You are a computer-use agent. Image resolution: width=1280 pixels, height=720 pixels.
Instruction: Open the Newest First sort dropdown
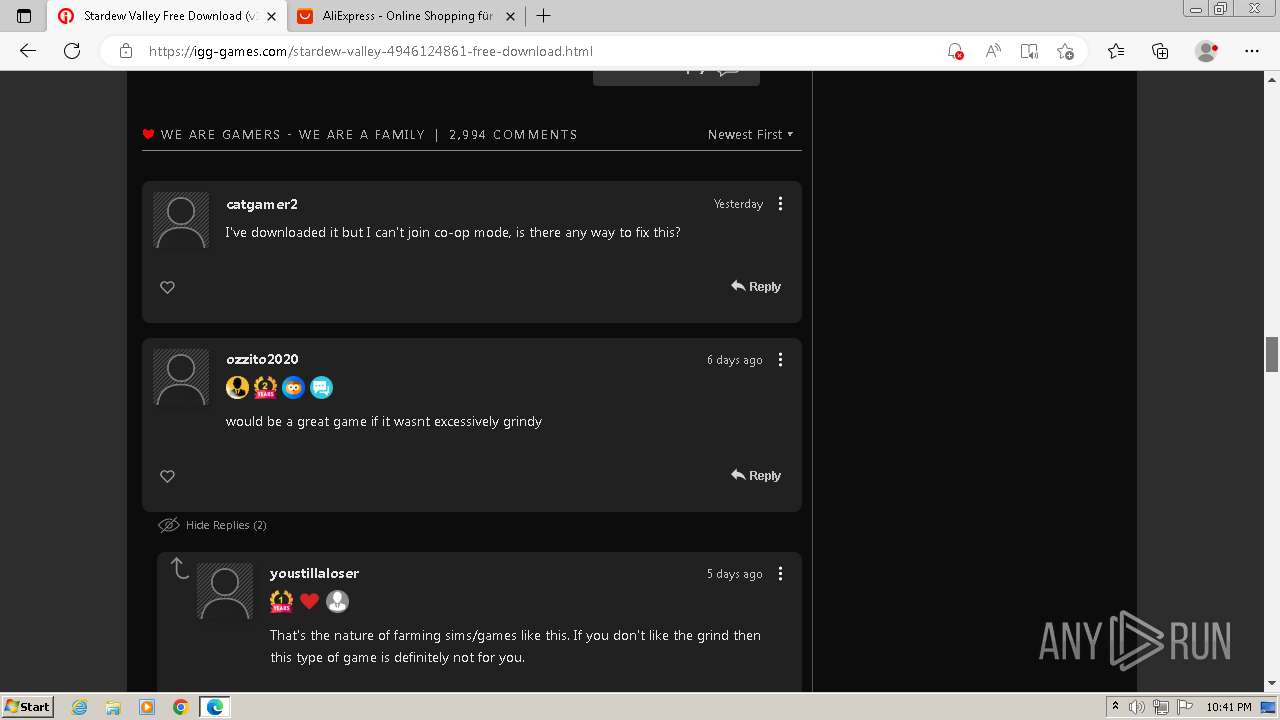pos(751,134)
